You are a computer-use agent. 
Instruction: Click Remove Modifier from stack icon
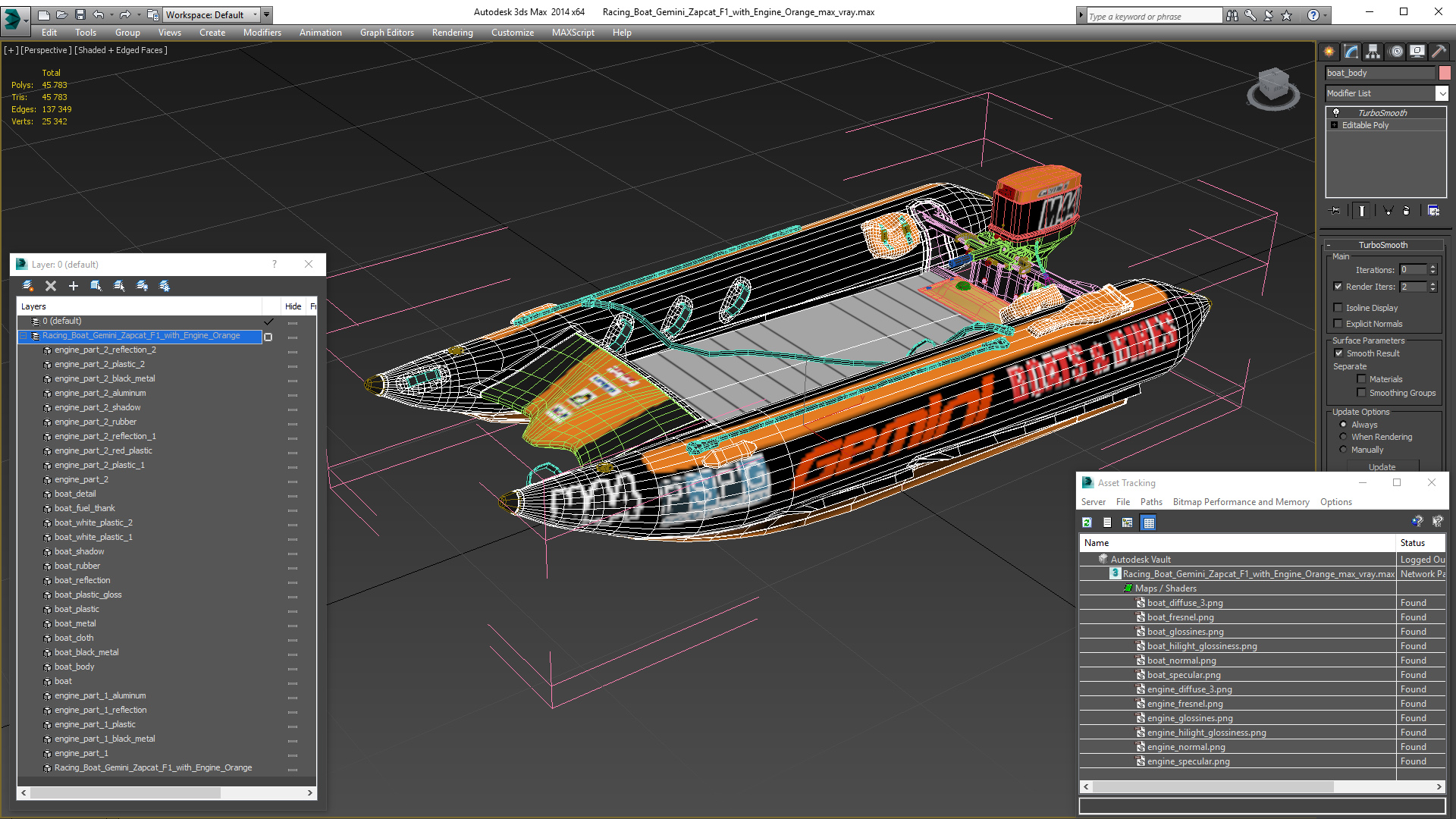pyautogui.click(x=1407, y=211)
